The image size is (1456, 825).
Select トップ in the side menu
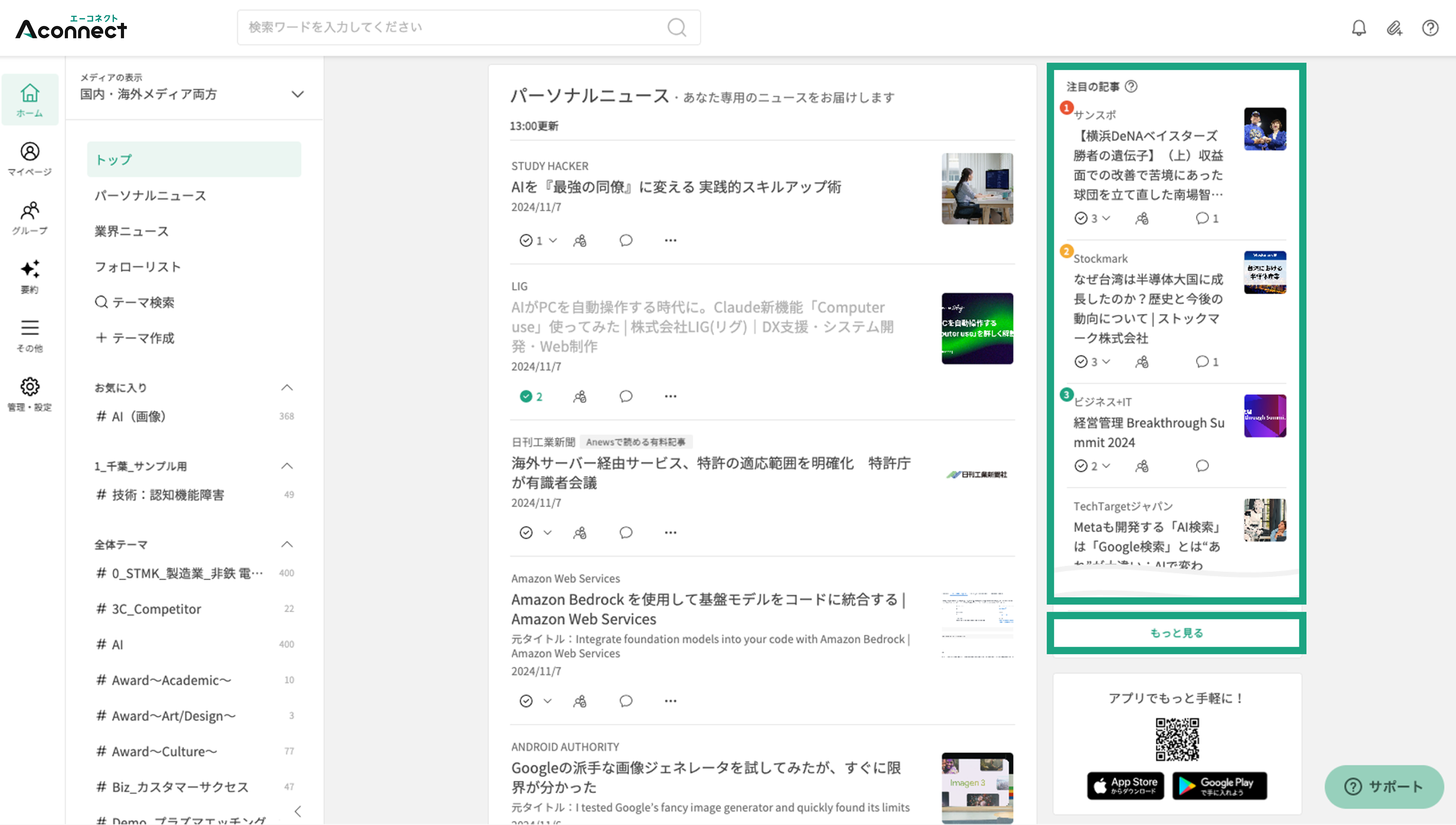[x=194, y=160]
